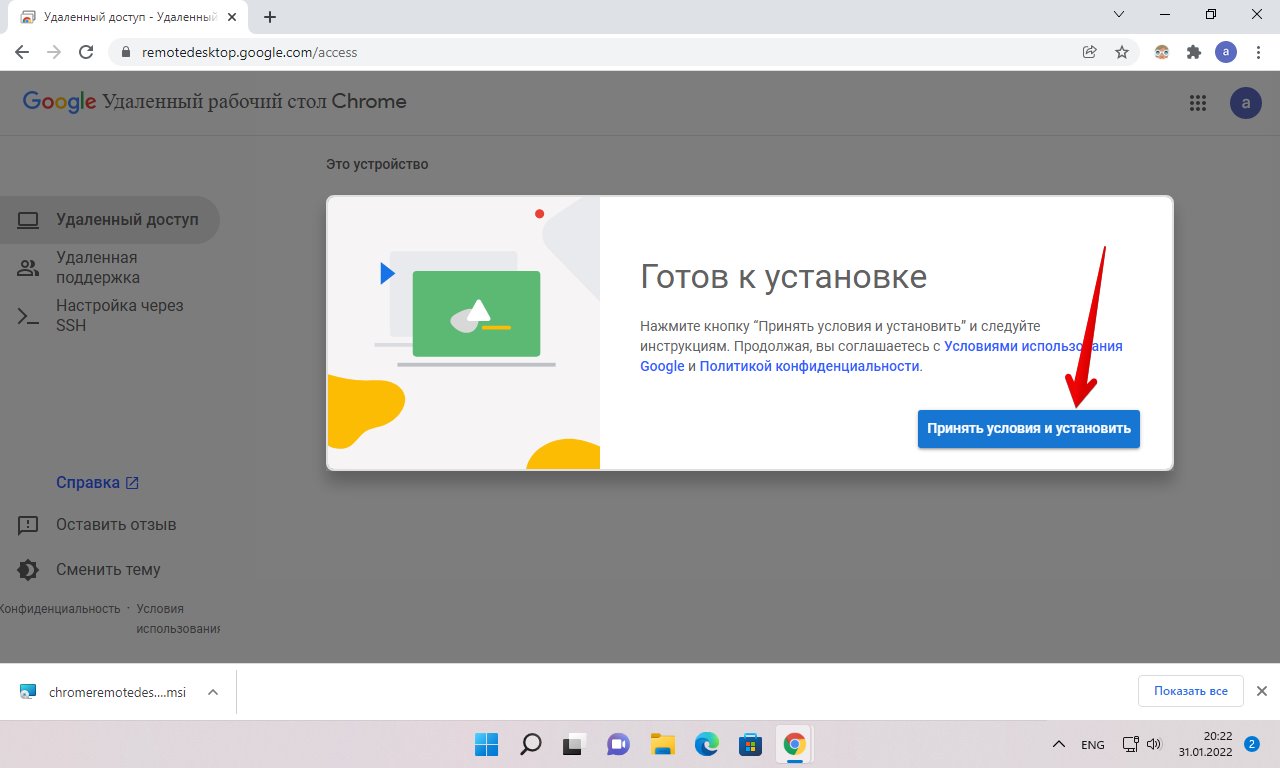1280x768 pixels.
Task: Open Task View on taskbar
Action: tap(573, 744)
